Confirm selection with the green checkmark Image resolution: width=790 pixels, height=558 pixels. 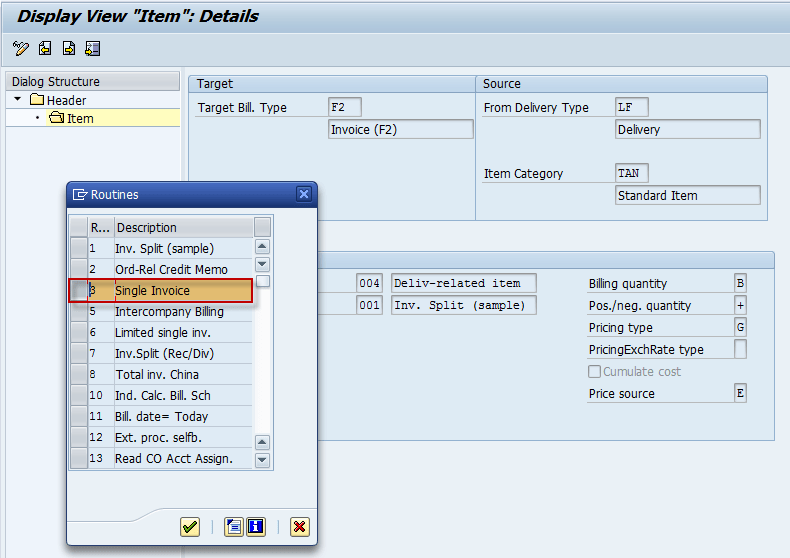190,527
